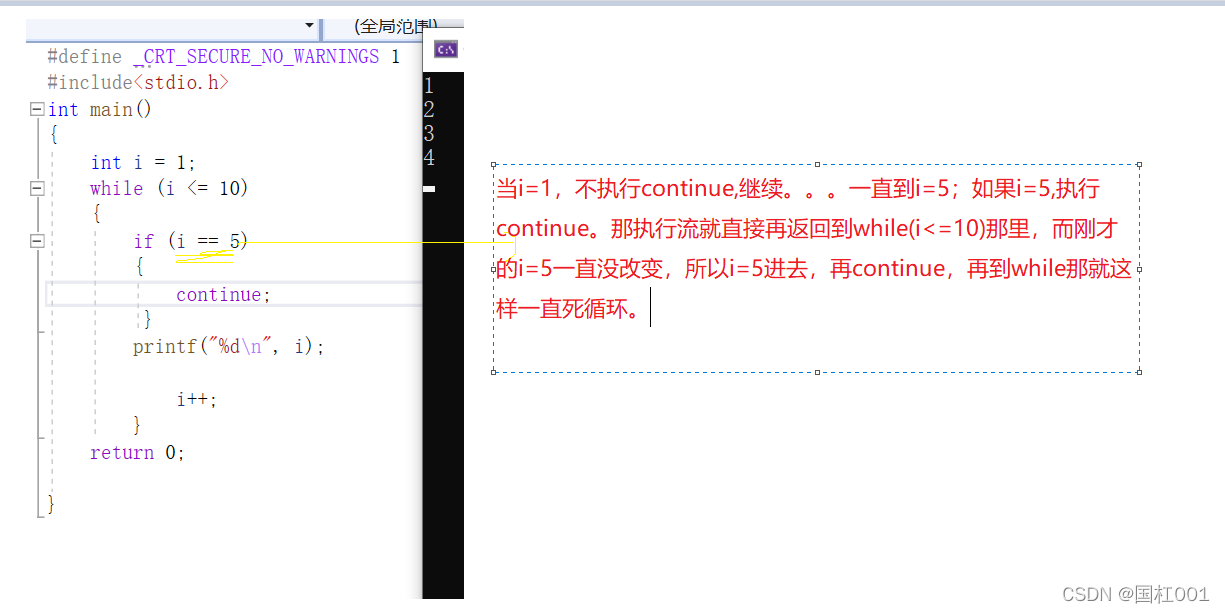Screen dimensions: 1225x613
Task: Click the 'return 0;' line
Action: pyautogui.click(x=138, y=453)
